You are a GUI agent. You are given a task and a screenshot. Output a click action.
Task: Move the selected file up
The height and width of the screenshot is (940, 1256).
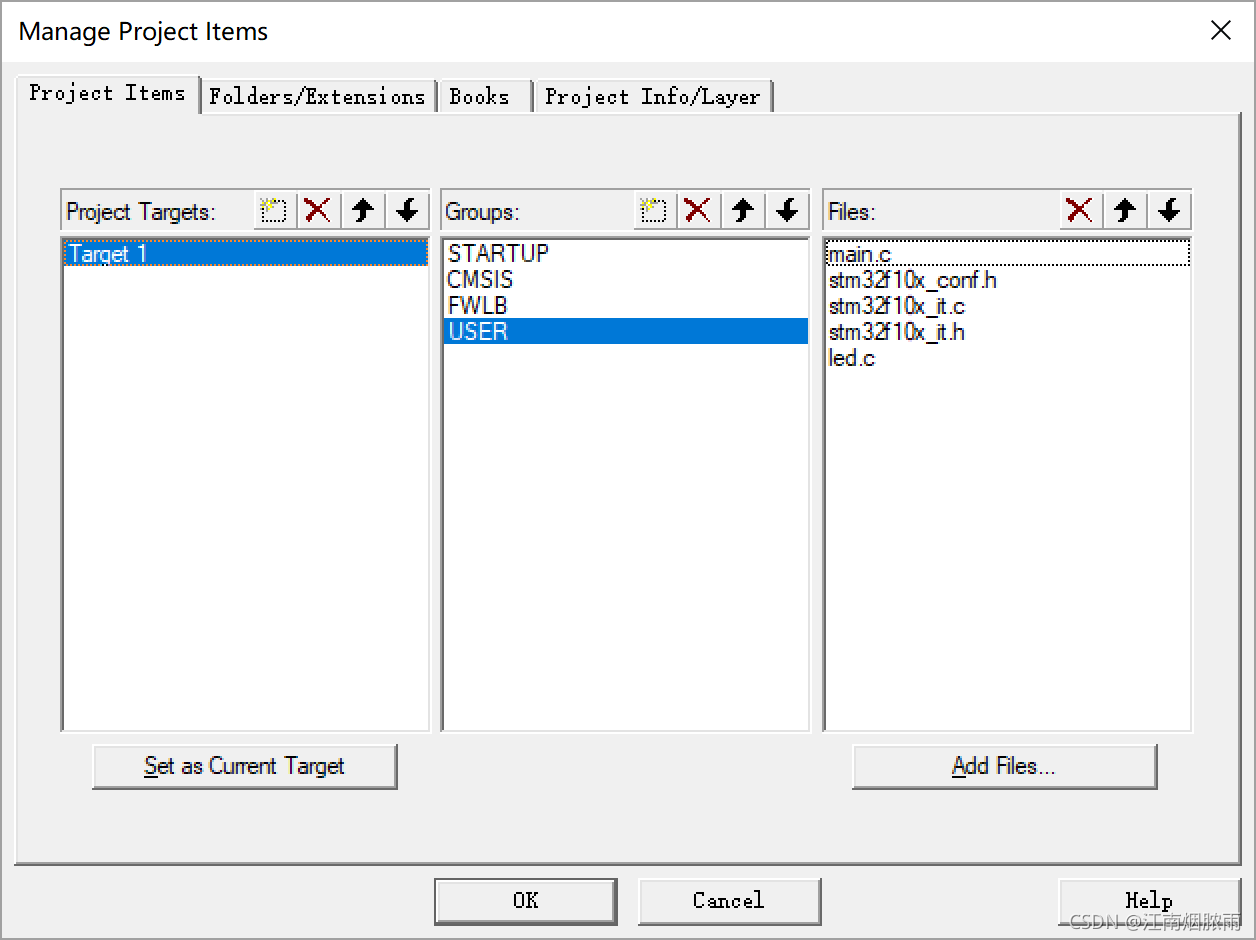tap(1125, 211)
